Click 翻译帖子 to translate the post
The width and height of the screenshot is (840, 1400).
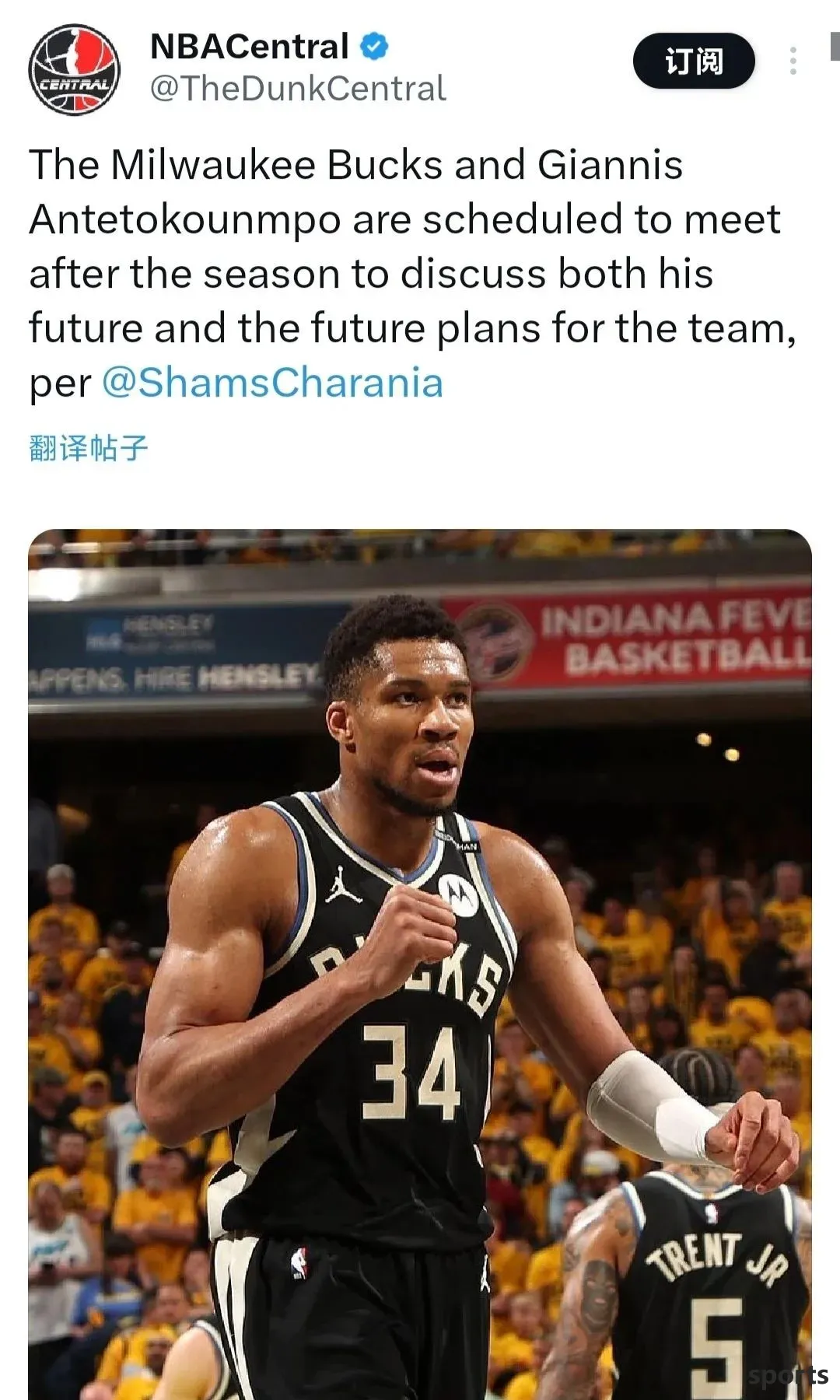pos(88,449)
